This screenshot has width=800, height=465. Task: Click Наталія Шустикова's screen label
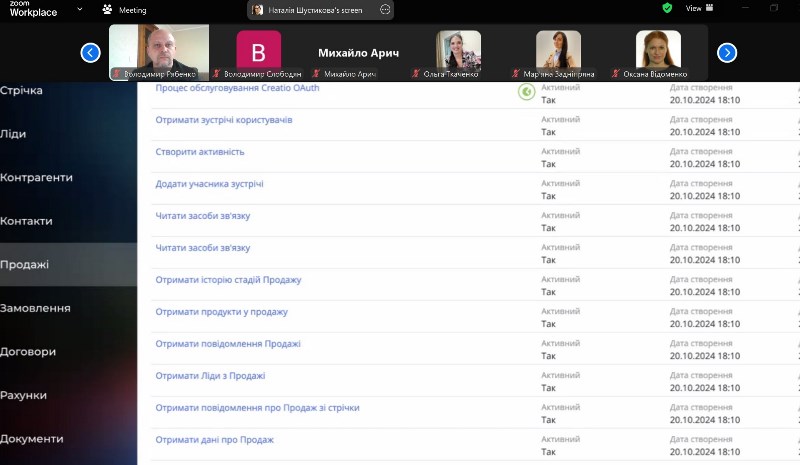pyautogui.click(x=315, y=10)
